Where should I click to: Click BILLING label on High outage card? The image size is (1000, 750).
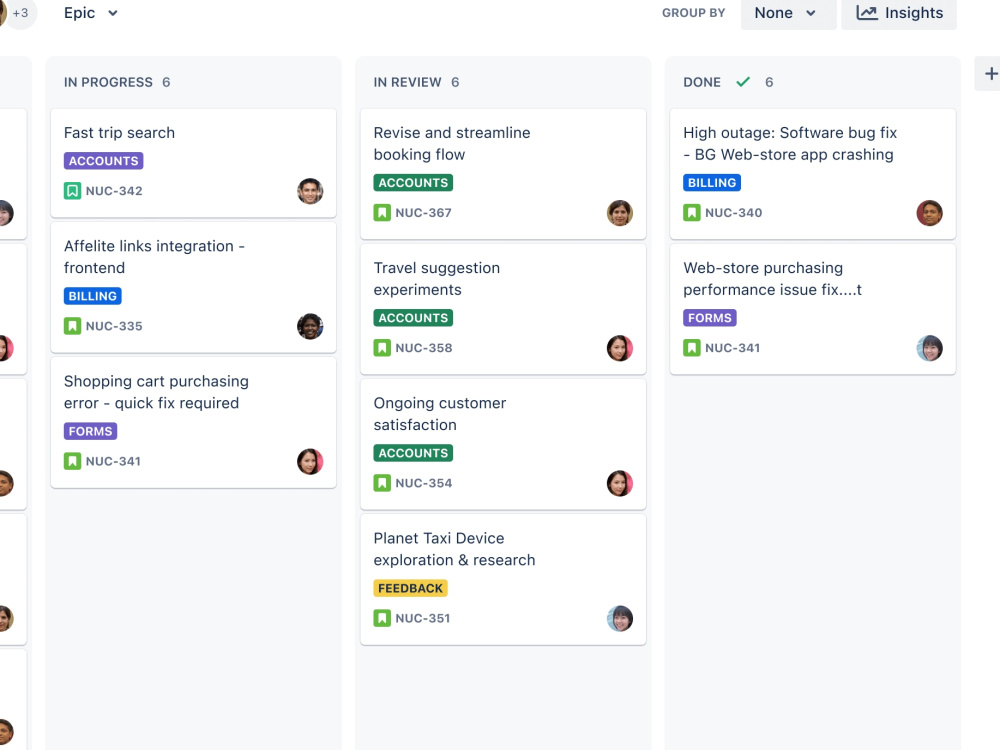pos(712,182)
